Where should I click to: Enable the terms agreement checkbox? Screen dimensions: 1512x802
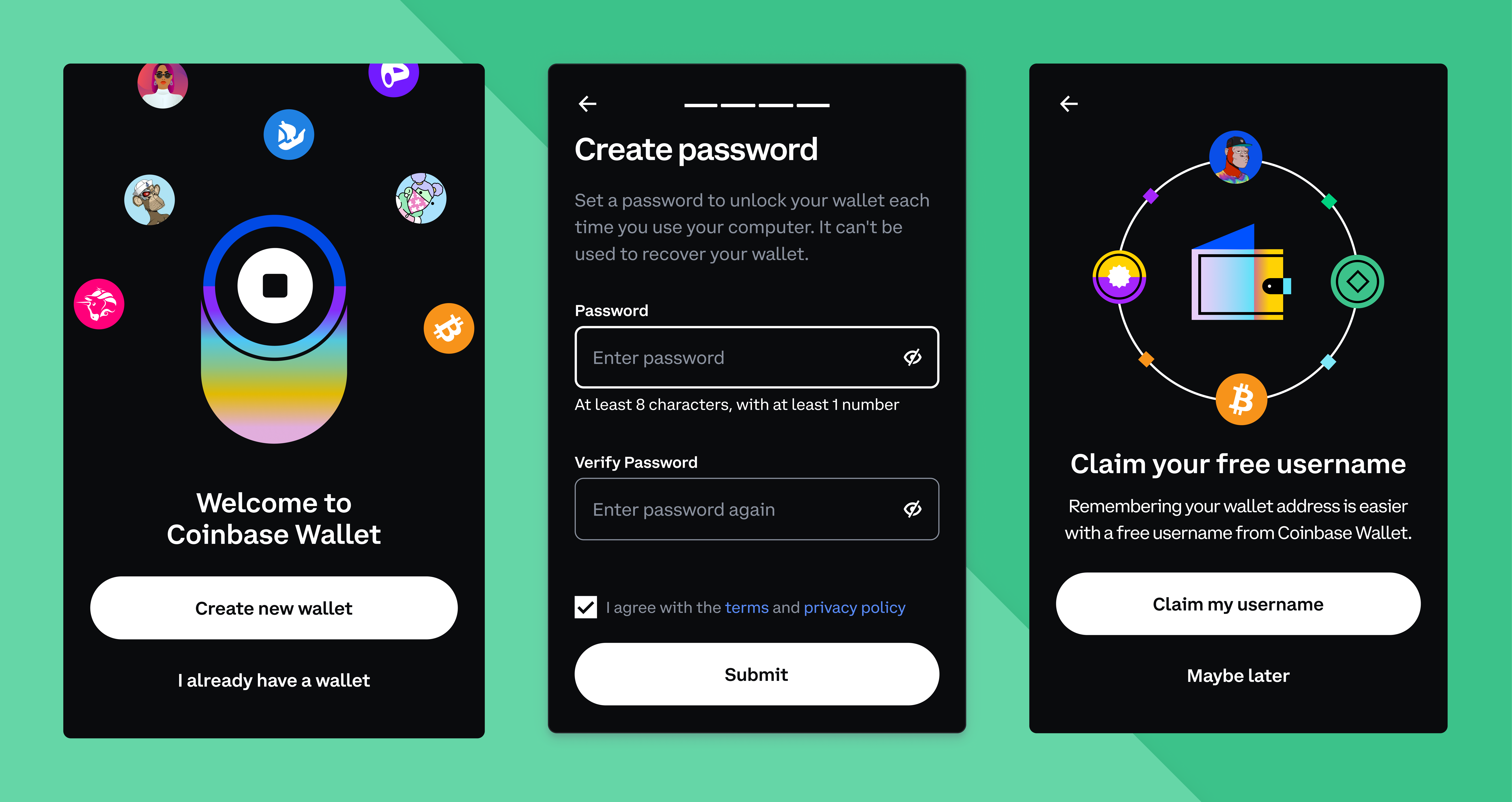pyautogui.click(x=585, y=607)
